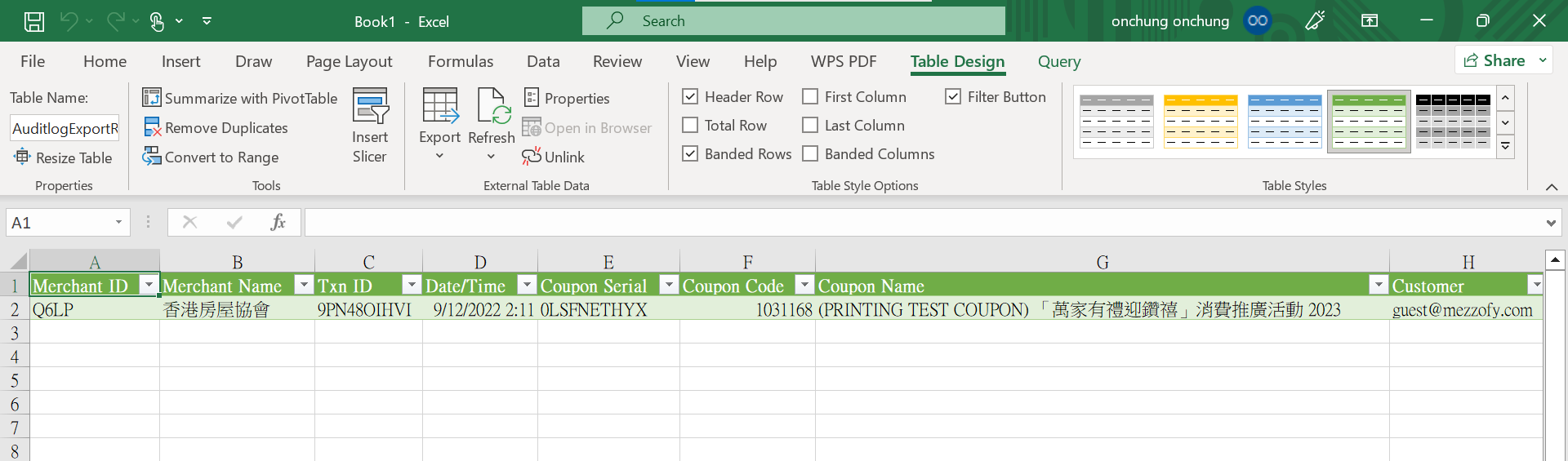Screen dimensions: 1568x461
Task: Select cell with guest@mezzofy.com
Action: 1466,309
